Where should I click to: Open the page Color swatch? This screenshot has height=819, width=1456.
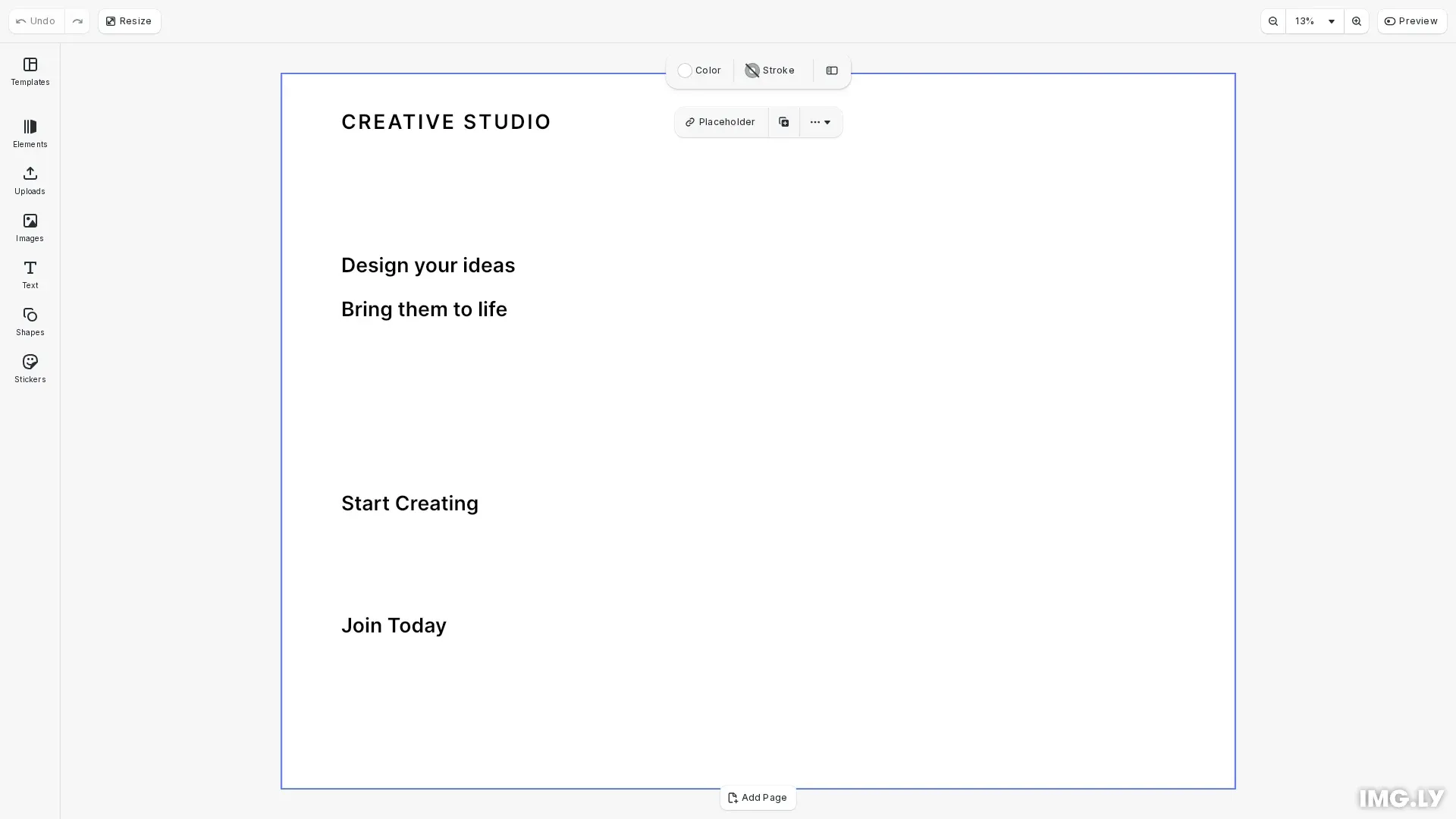coord(699,71)
